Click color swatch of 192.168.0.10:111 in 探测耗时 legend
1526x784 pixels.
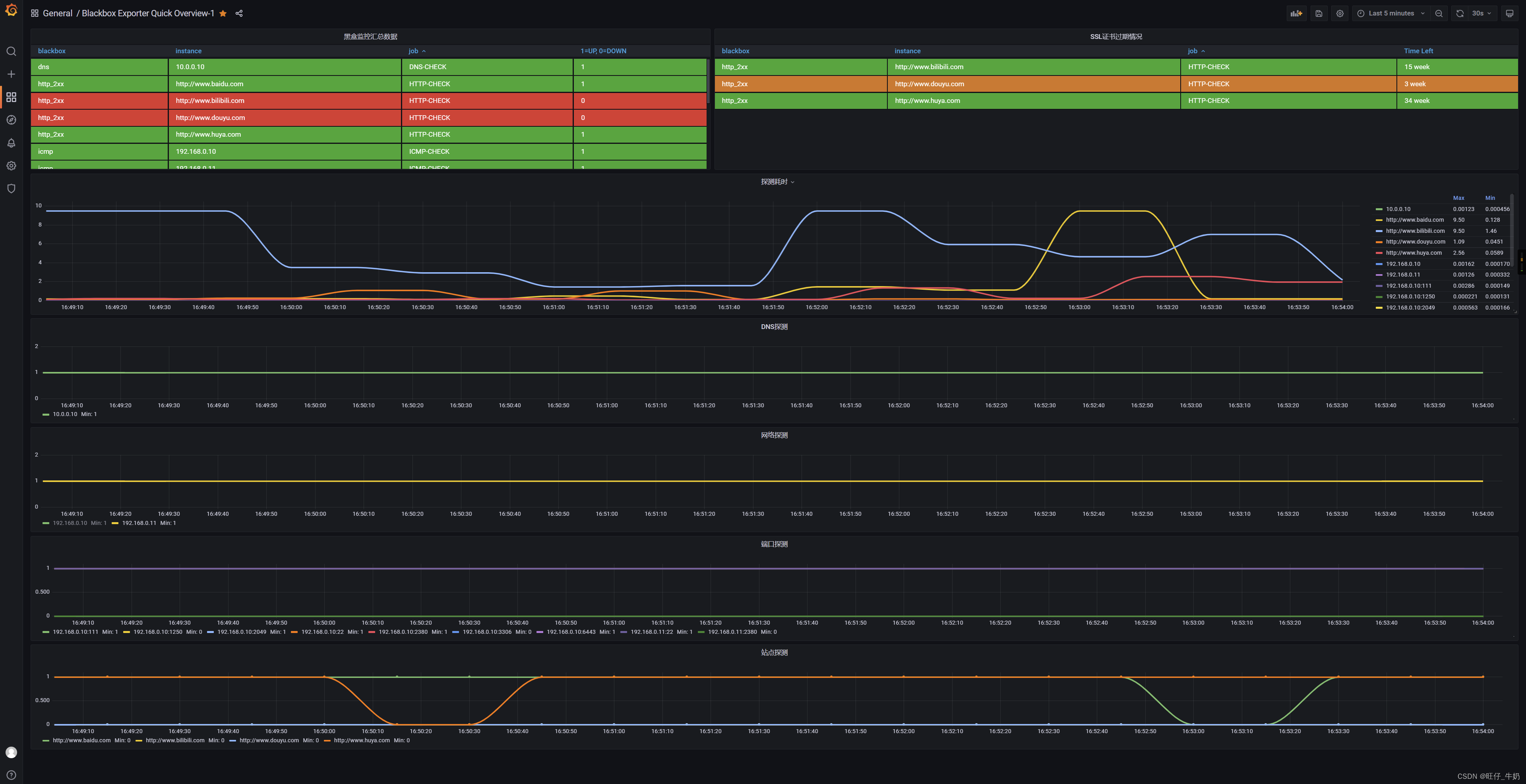pos(1379,286)
